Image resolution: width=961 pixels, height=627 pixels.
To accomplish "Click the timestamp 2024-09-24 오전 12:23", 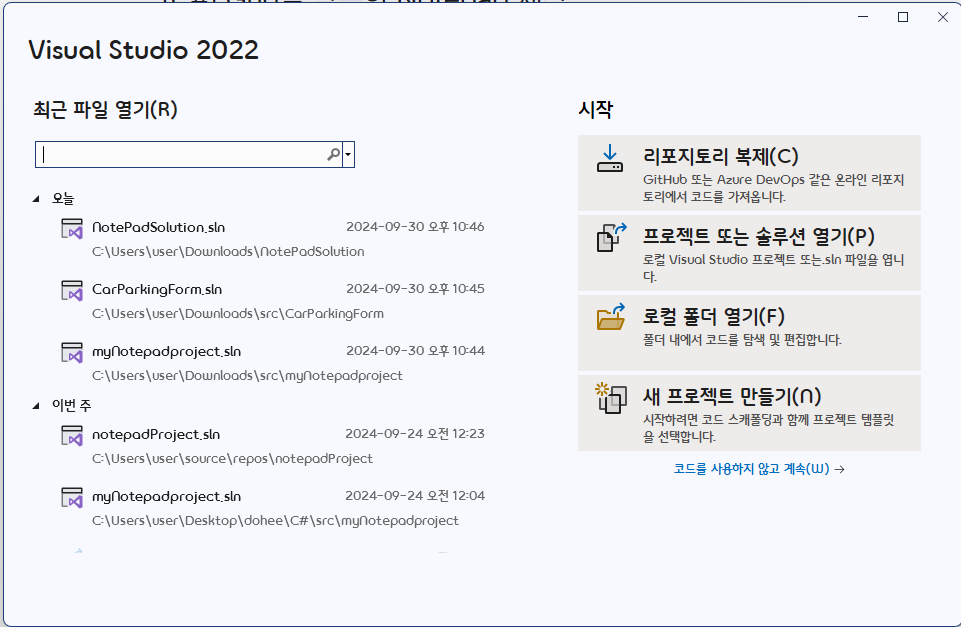I will [x=415, y=434].
